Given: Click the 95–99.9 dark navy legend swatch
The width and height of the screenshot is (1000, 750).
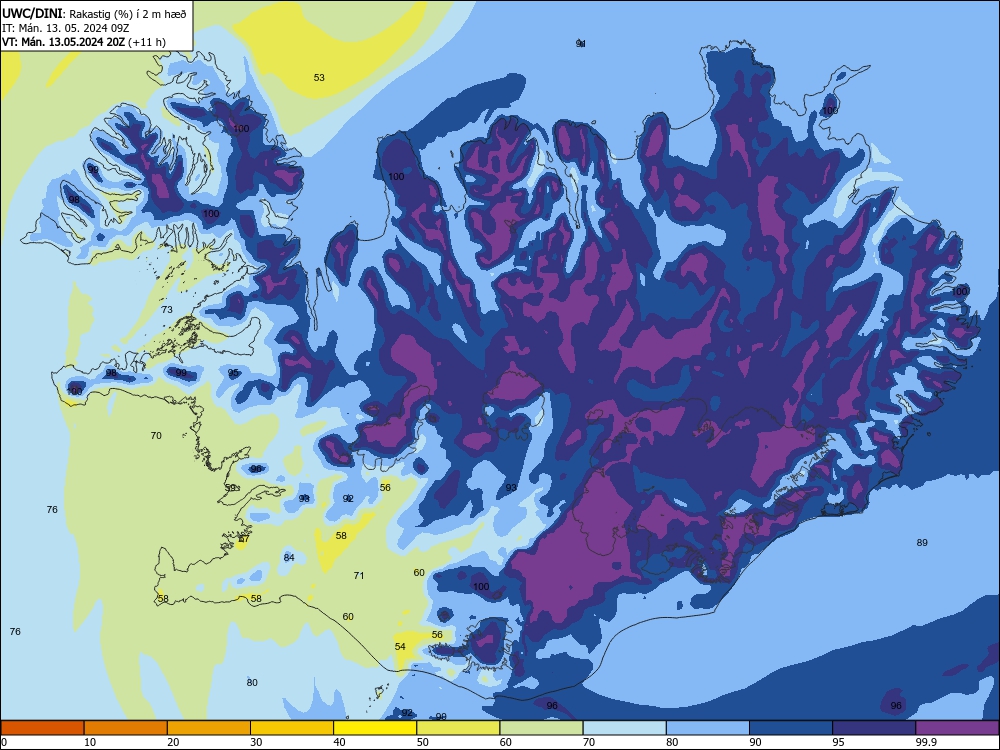Looking at the screenshot, I should click(x=874, y=728).
